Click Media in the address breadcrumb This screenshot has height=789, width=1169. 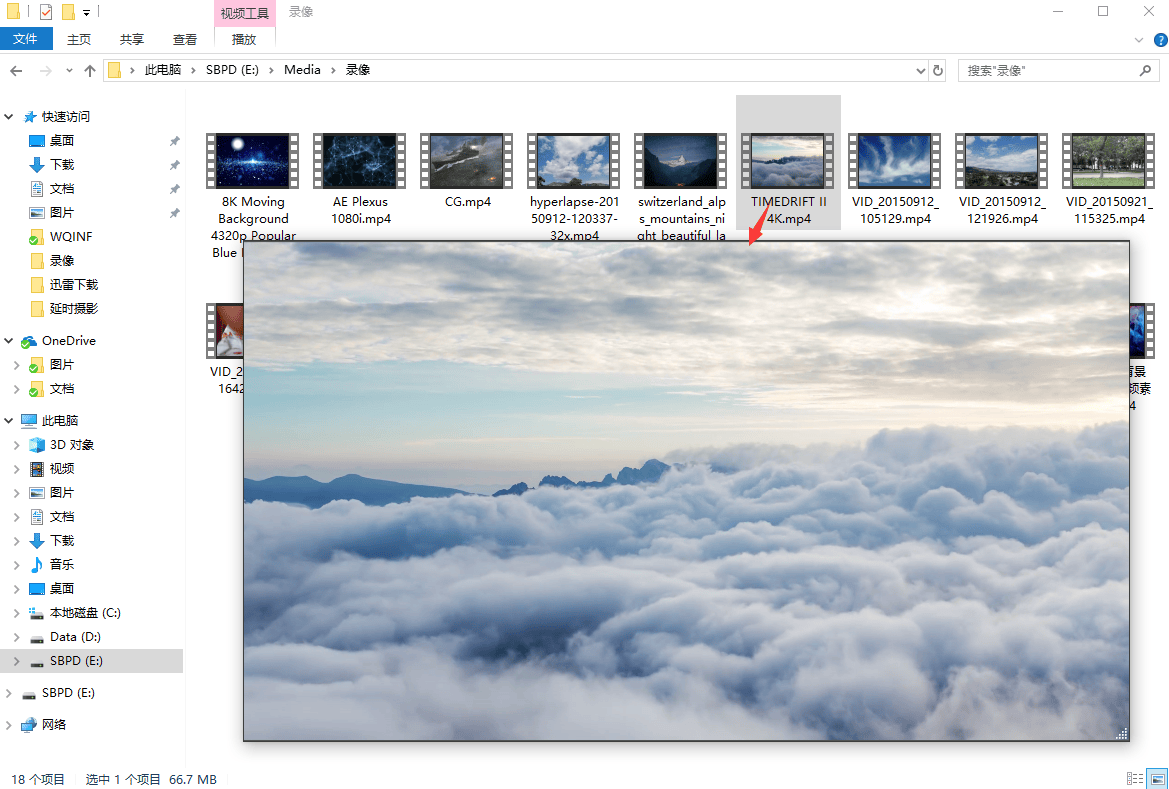pyautogui.click(x=302, y=70)
